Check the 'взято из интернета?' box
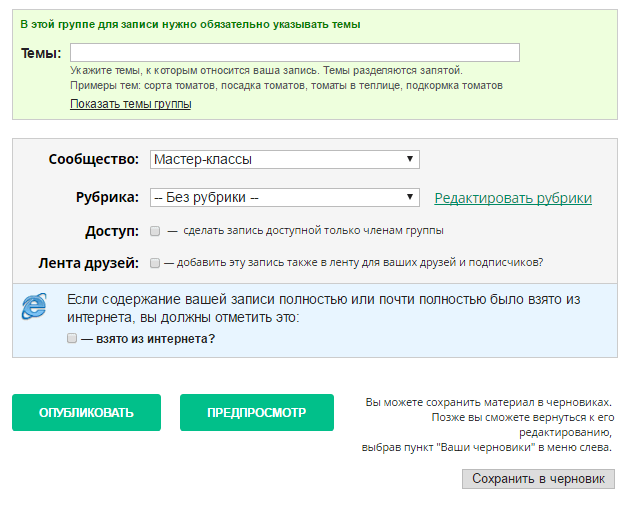 72,339
